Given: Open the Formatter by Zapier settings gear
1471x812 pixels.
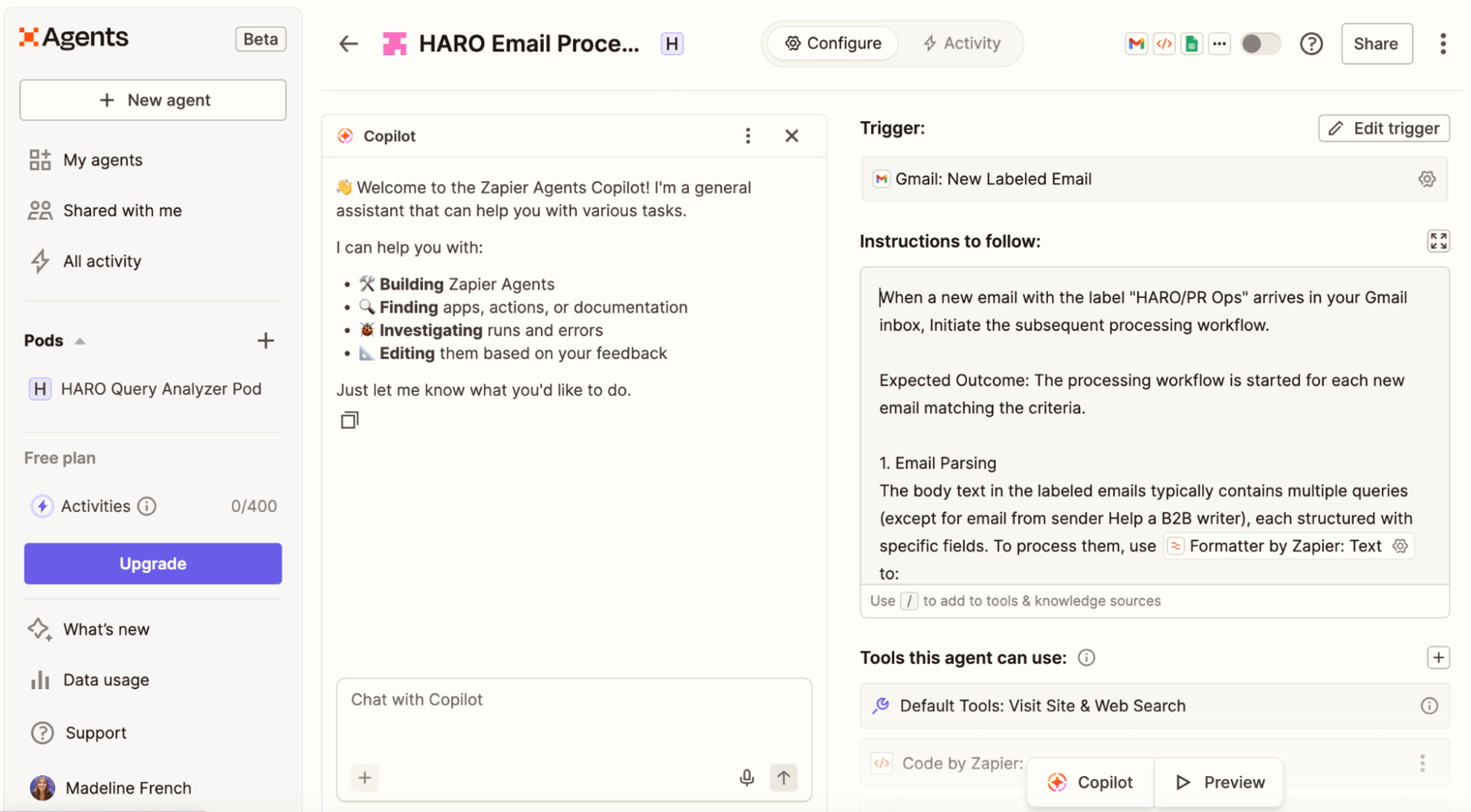Looking at the screenshot, I should 1401,545.
